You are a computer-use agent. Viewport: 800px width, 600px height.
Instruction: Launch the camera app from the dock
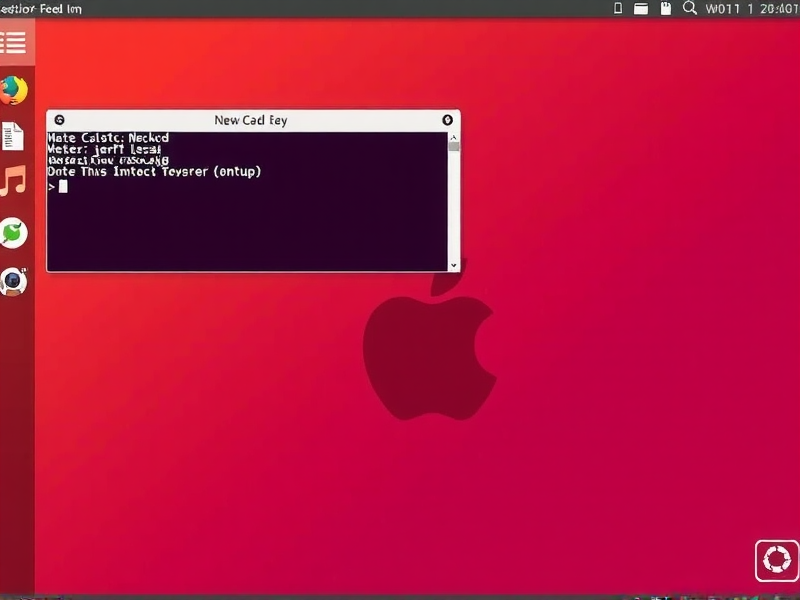(14, 277)
